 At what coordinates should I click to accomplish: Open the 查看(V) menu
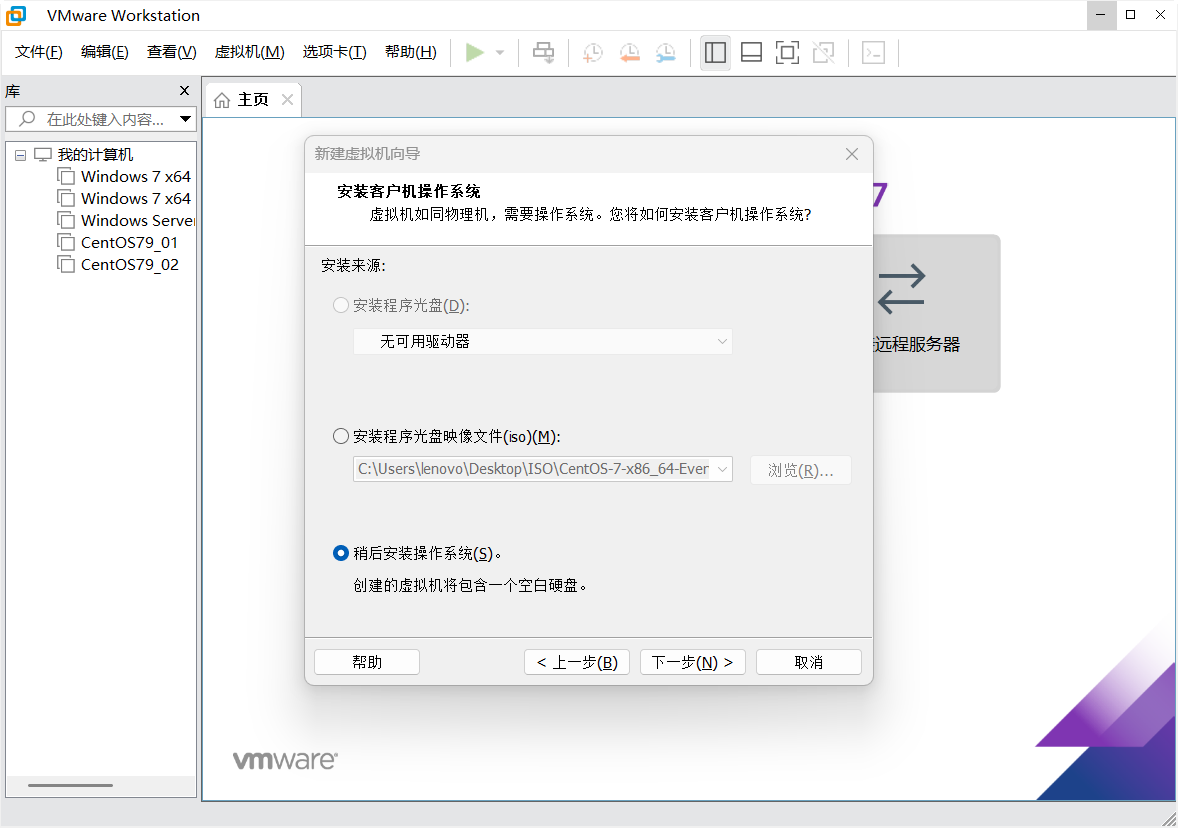click(171, 52)
